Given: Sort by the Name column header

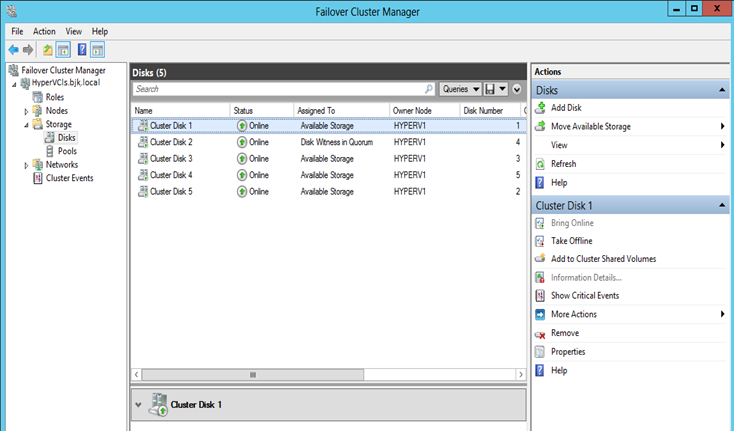Looking at the screenshot, I should coord(180,111).
